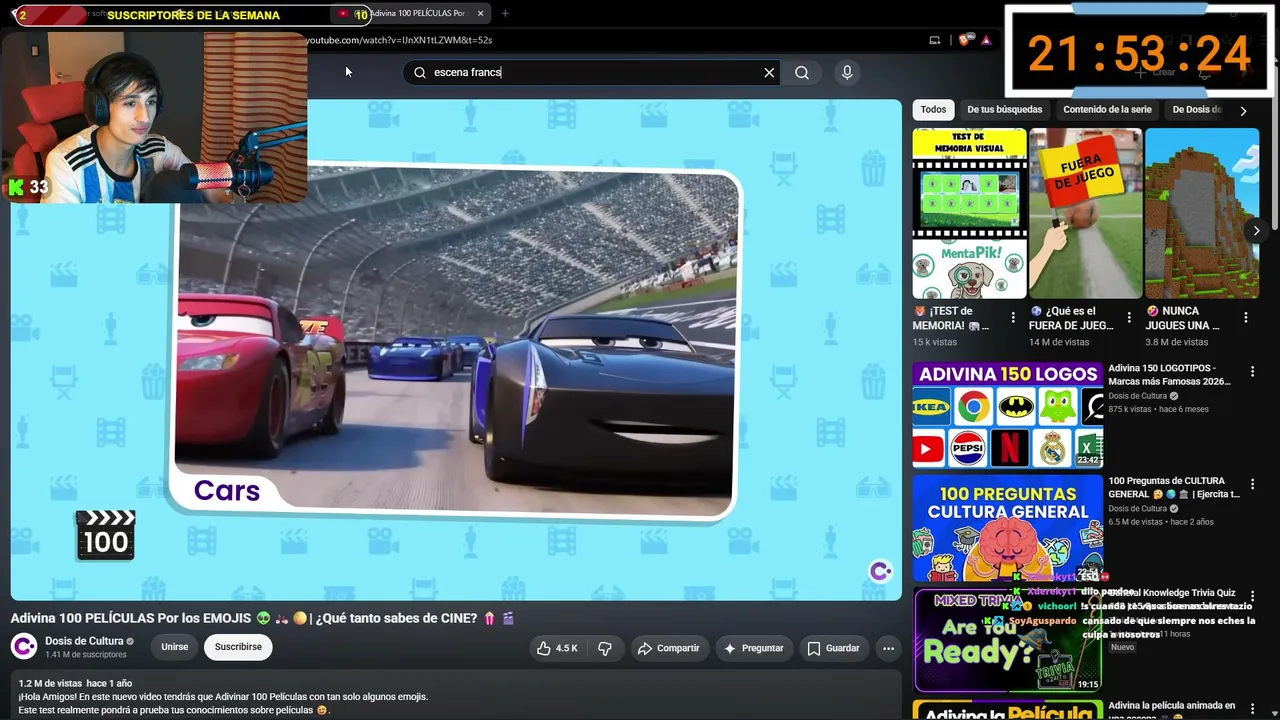Open options for Adivina 150 LOGOTIPOS video
This screenshot has height=720, width=1280.
coord(1252,371)
